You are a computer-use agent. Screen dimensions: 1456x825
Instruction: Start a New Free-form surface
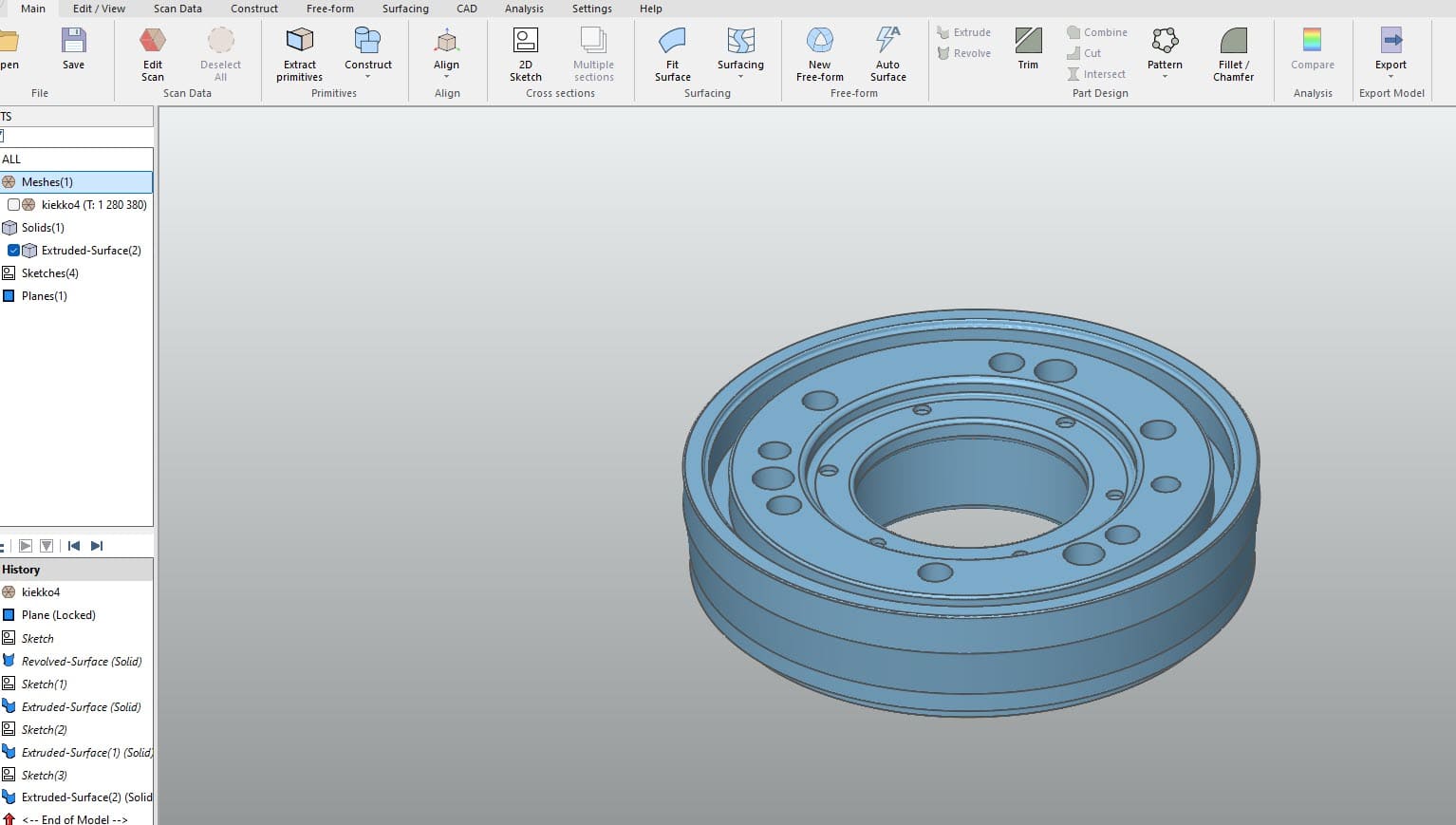(x=819, y=42)
